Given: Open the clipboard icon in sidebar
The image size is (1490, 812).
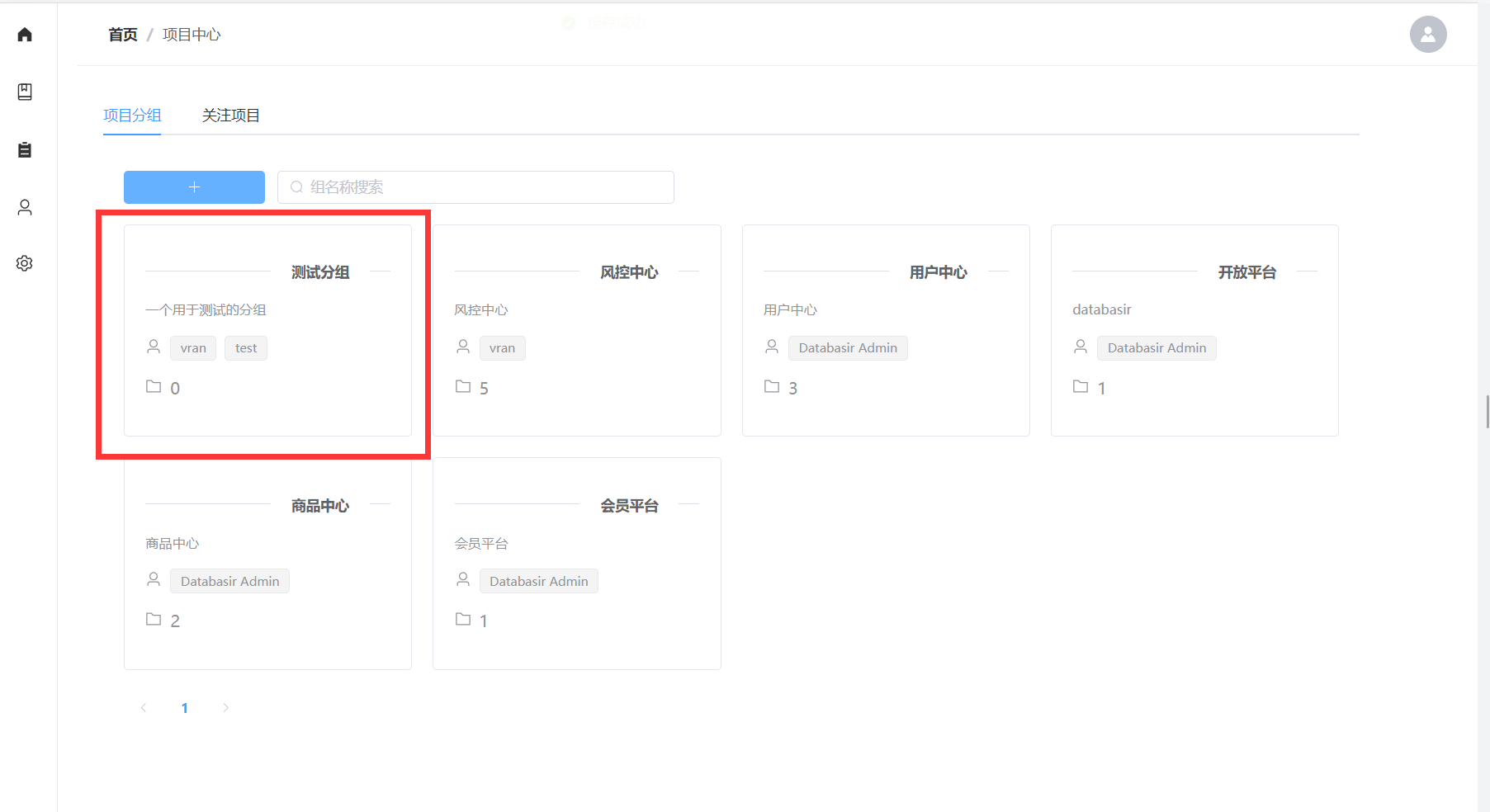Looking at the screenshot, I should coord(25,149).
